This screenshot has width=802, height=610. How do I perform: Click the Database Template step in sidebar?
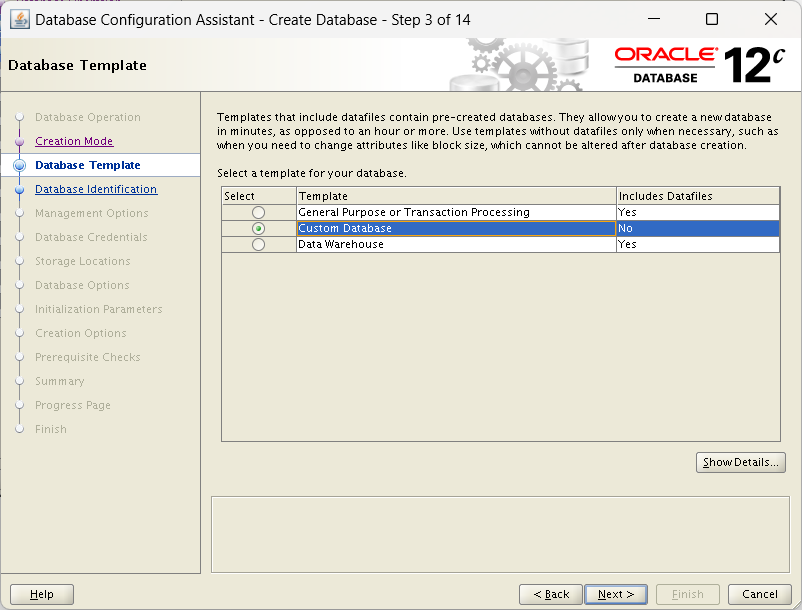pyautogui.click(x=87, y=165)
